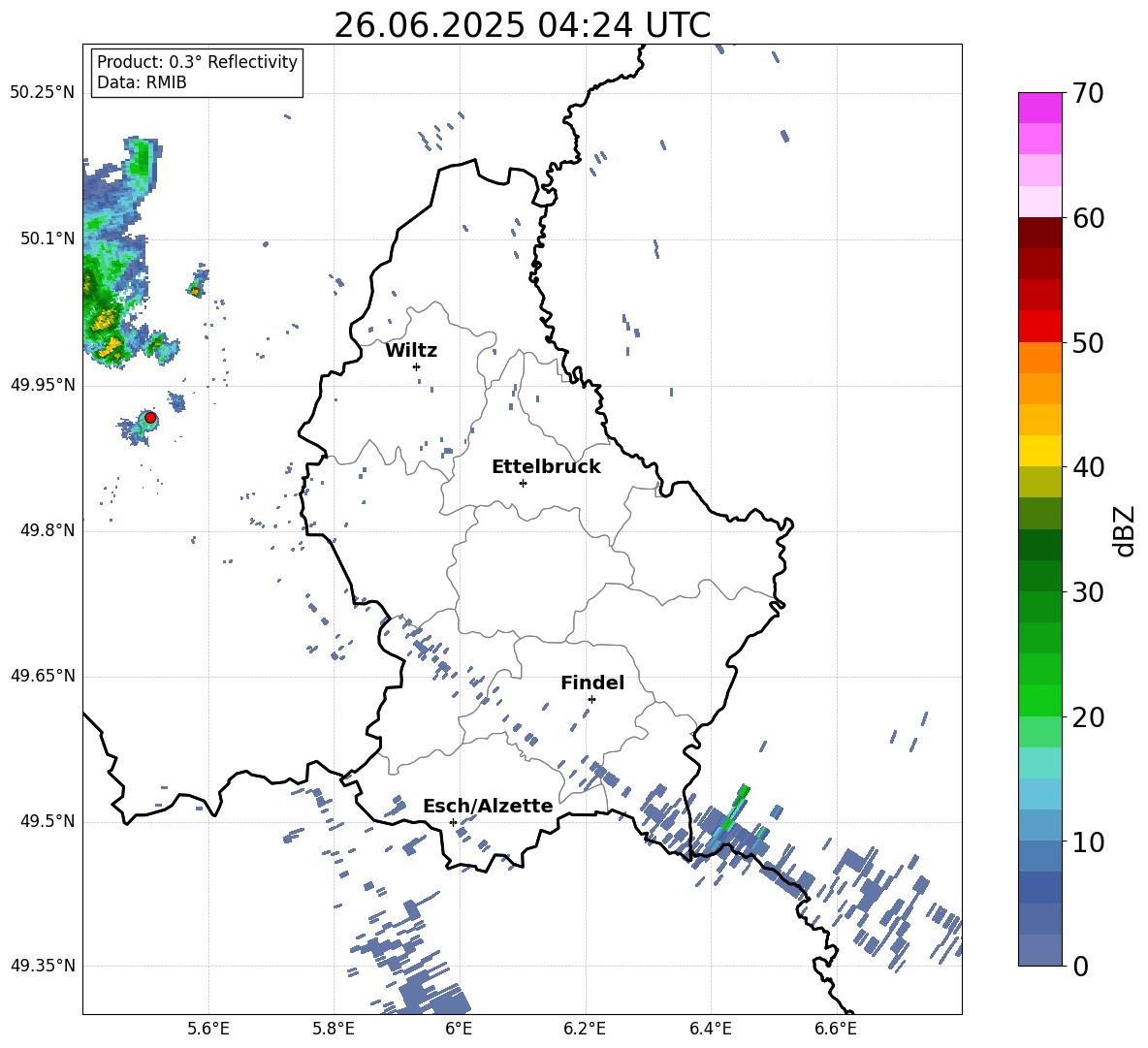Click the 5.8°E longitude label
Viewport: 1148px width, 1048px height.
tap(334, 1029)
